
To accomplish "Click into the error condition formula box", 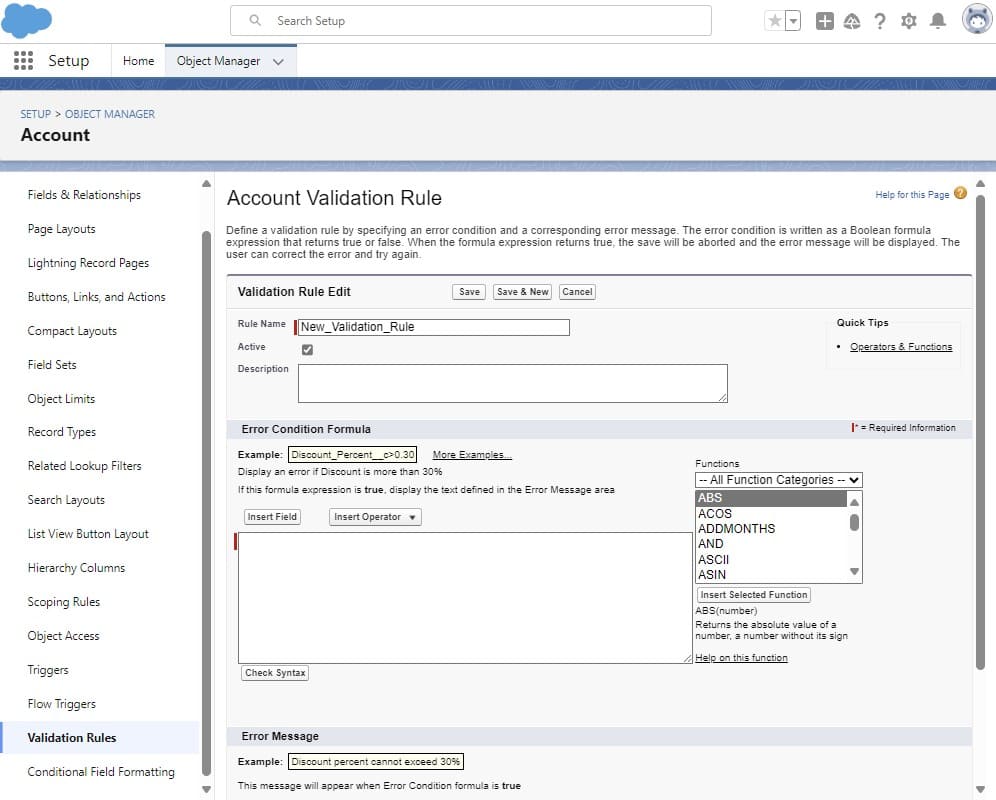I will click(465, 598).
